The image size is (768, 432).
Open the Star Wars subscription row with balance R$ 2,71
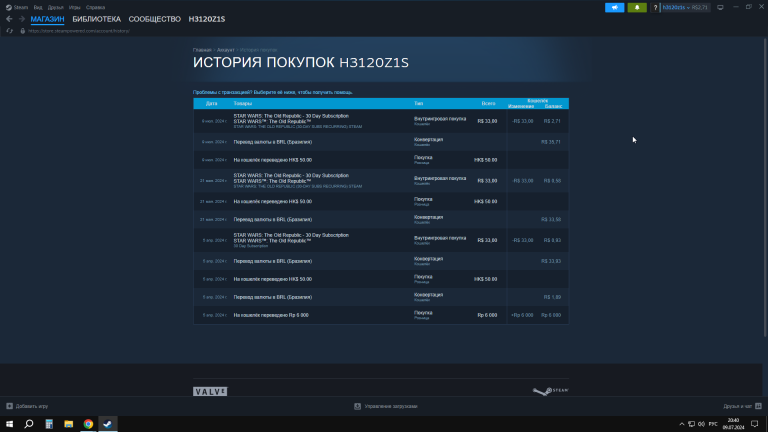click(x=381, y=121)
